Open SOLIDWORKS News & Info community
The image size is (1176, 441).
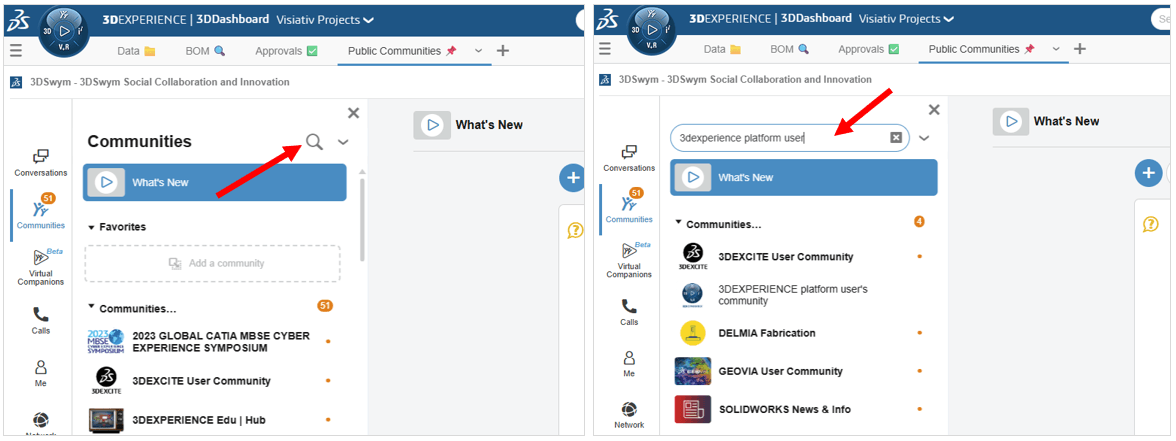pos(800,410)
